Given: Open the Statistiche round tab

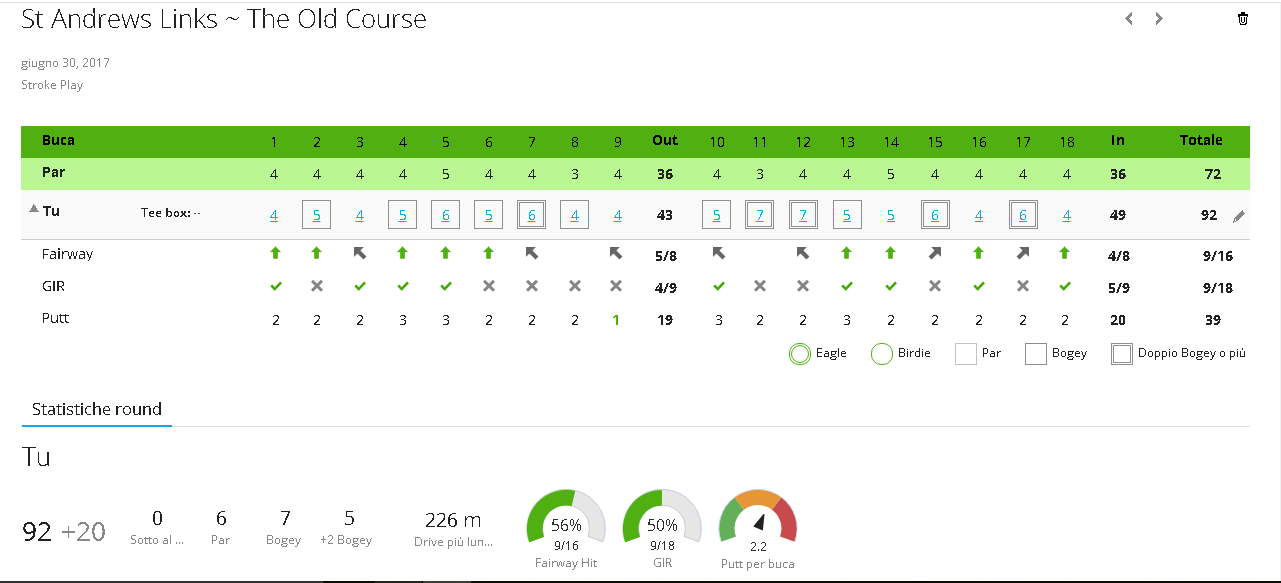Looking at the screenshot, I should (x=97, y=410).
